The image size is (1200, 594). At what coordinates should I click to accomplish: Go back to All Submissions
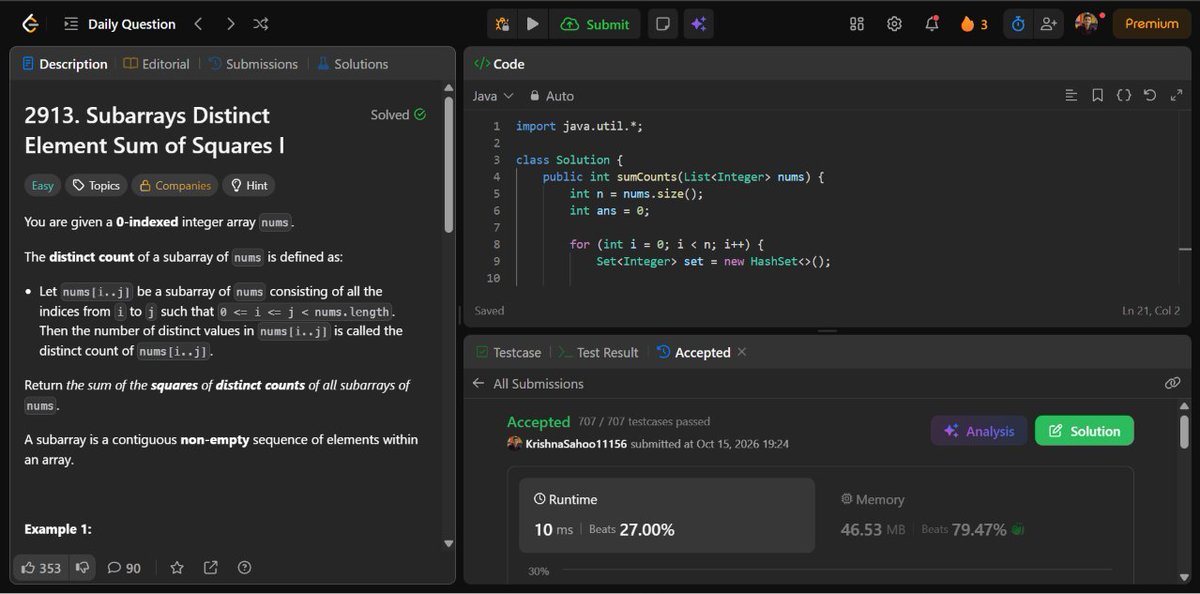(x=528, y=384)
